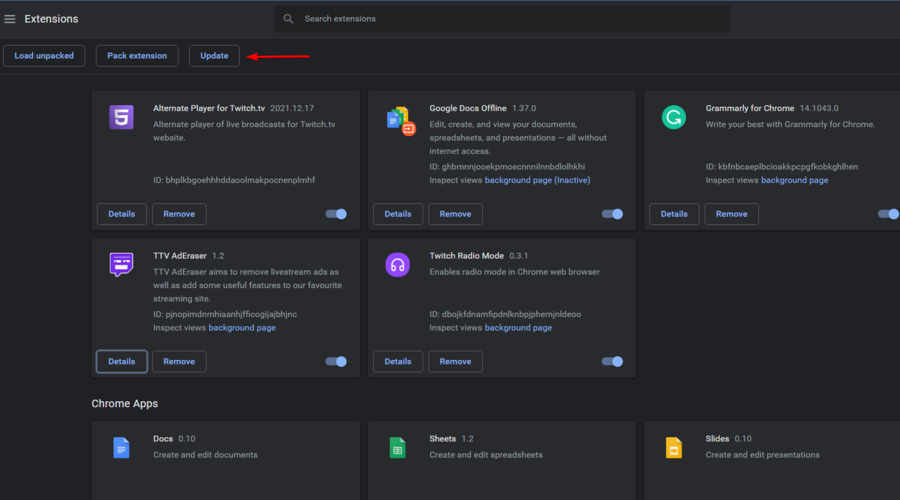Click the Slides app icon
Viewport: 900px width, 500px height.
click(x=673, y=448)
